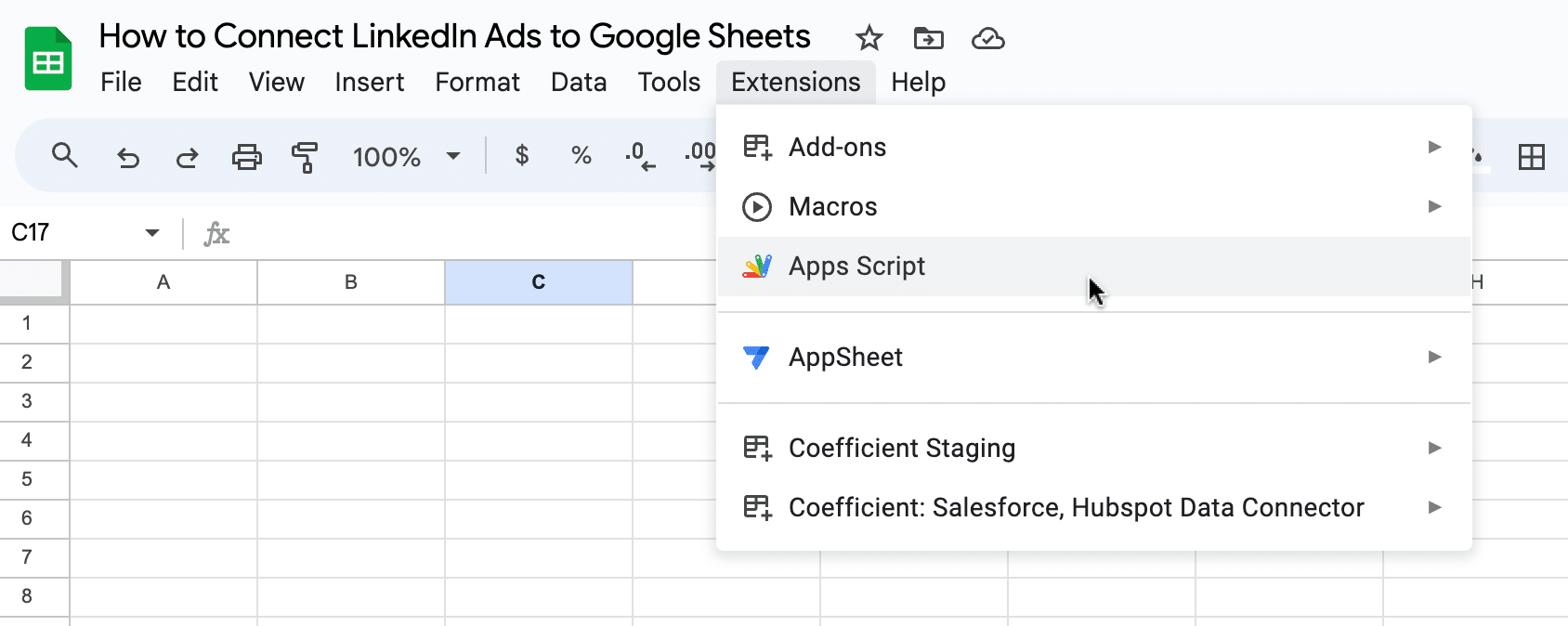Activate the paint format tool
1568x626 pixels.
(305, 157)
